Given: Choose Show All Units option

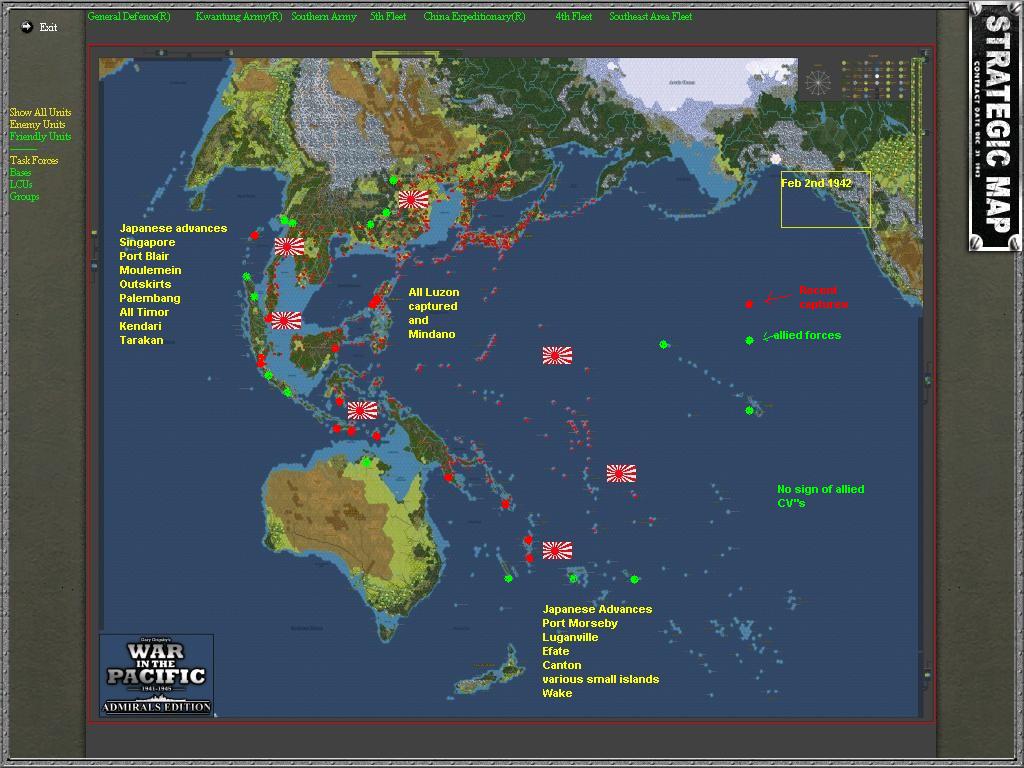Looking at the screenshot, I should 40,112.
